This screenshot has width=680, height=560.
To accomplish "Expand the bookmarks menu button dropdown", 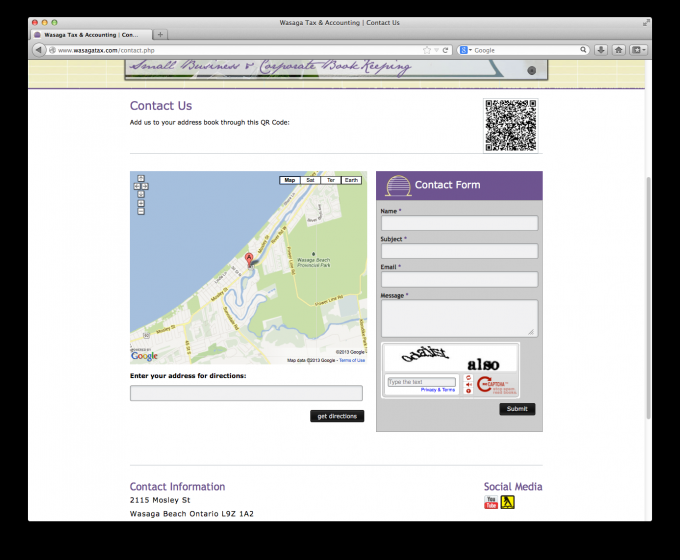I will click(x=638, y=49).
